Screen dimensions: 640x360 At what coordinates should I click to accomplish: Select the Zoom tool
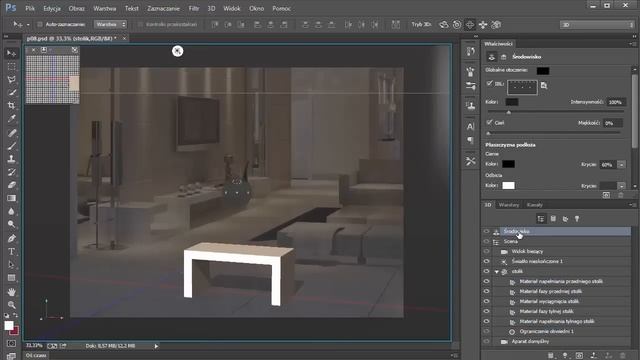11,304
